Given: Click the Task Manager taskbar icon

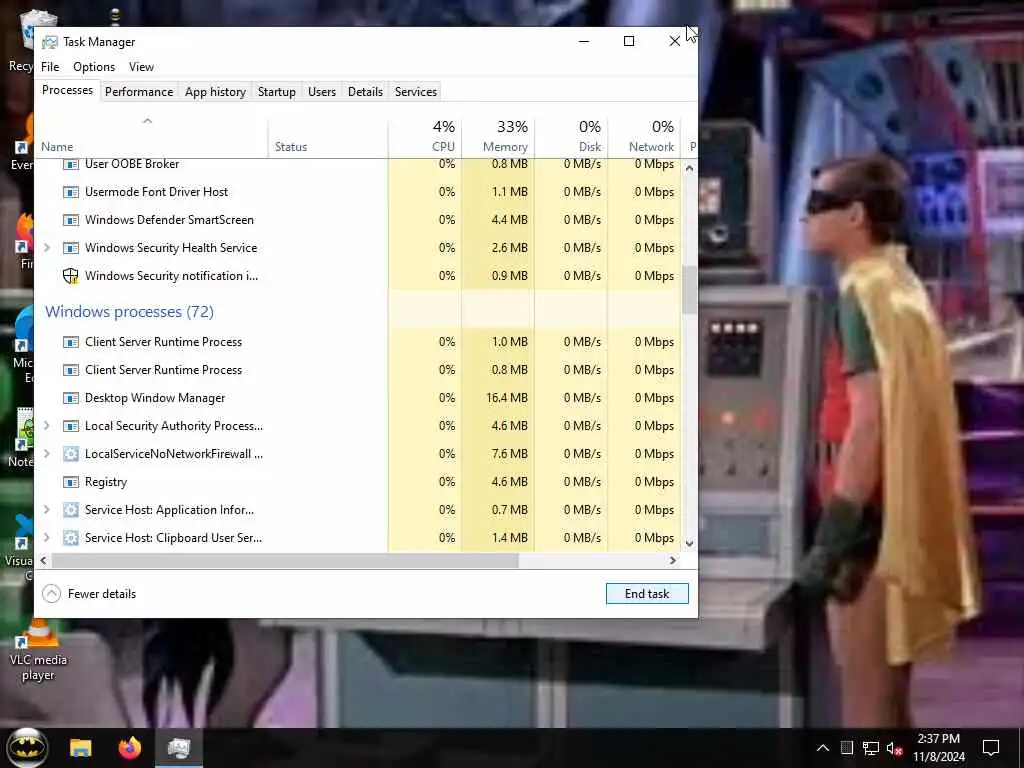Looking at the screenshot, I should coord(178,748).
